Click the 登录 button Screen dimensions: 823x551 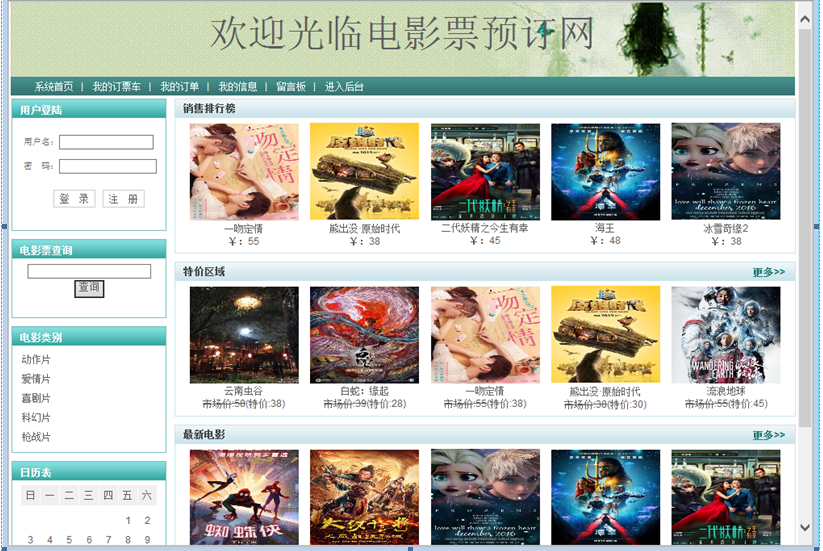click(x=74, y=199)
